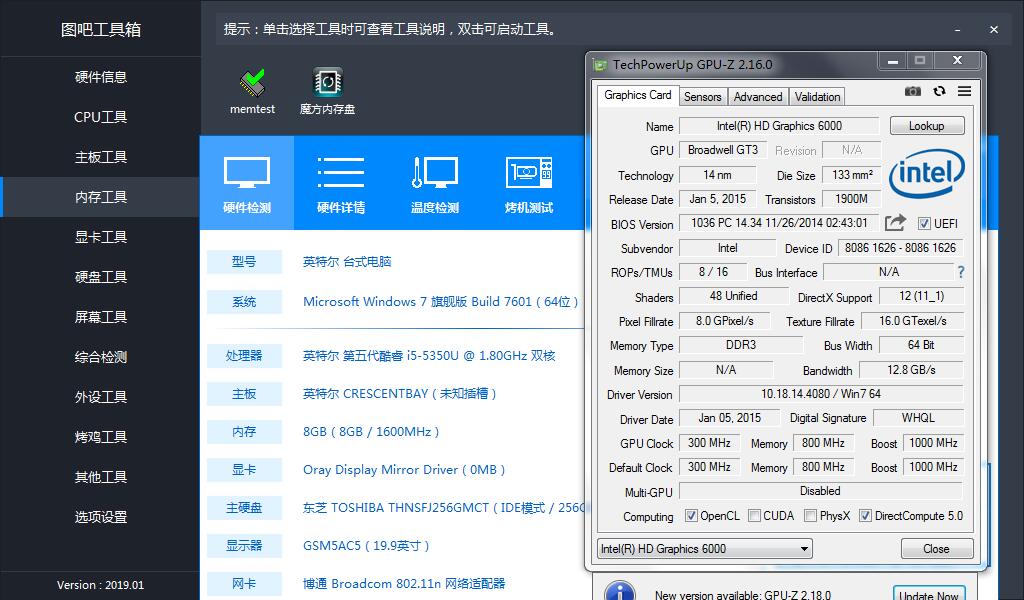This screenshot has height=600, width=1024.
Task: Open 外设工具 in the sidebar
Action: coord(101,397)
